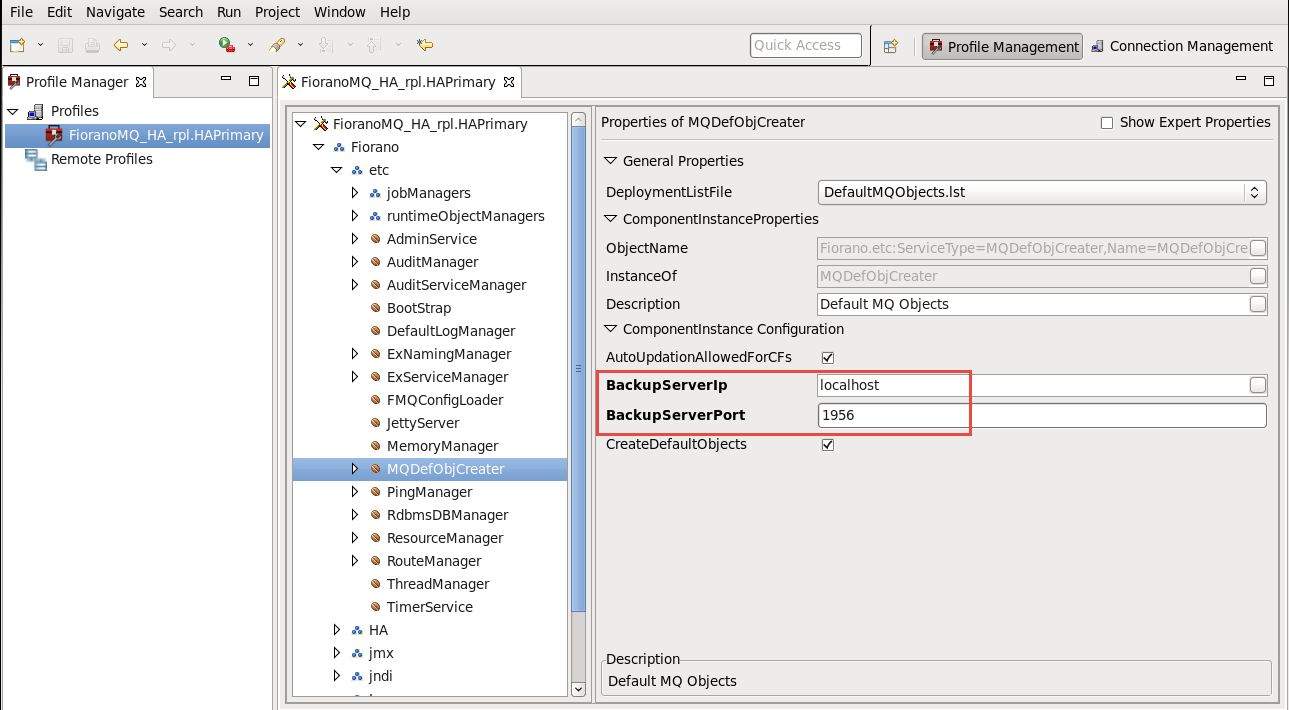This screenshot has width=1289, height=710.
Task: Collapse the Fiorano tree node
Action: tap(318, 147)
